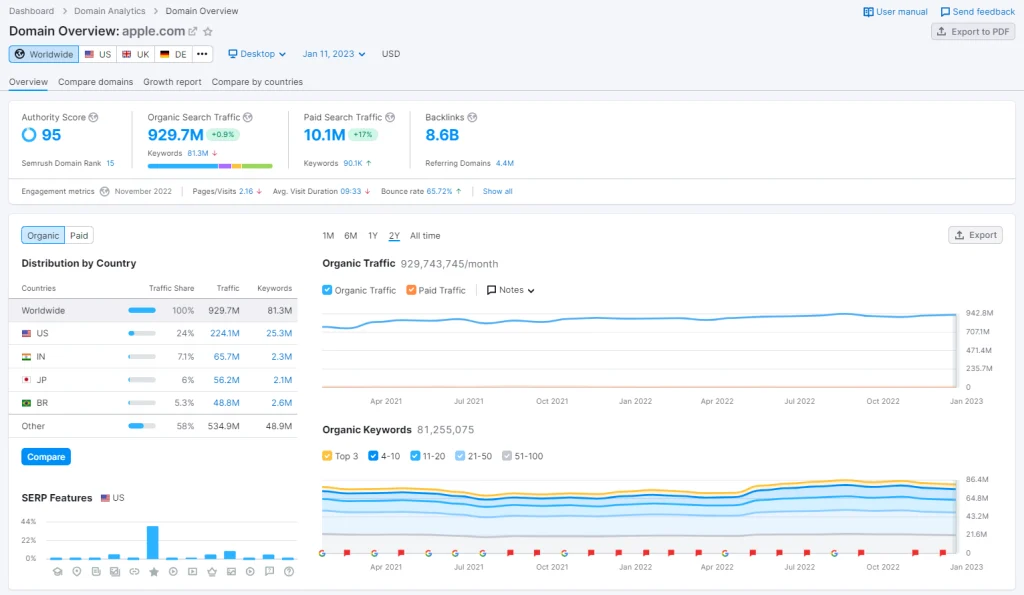Set chart range to 6M
The height and width of the screenshot is (595, 1024).
tap(351, 236)
